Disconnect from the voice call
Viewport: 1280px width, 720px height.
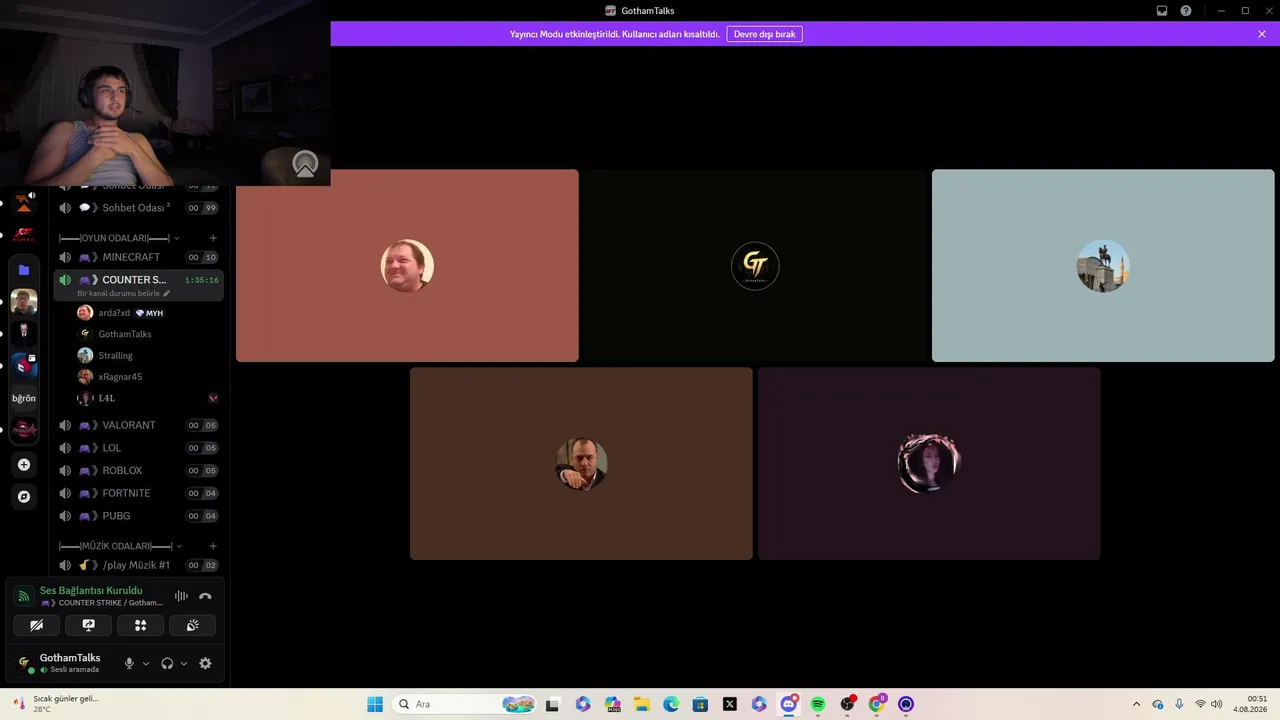tap(205, 596)
